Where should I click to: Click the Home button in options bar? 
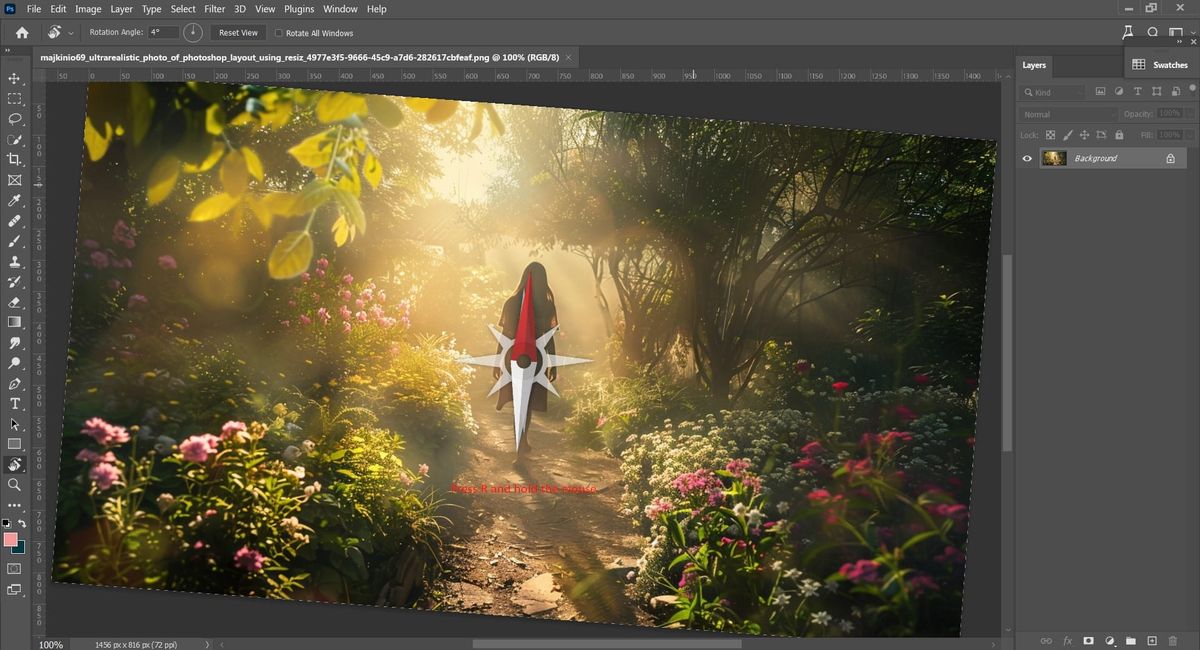point(22,32)
